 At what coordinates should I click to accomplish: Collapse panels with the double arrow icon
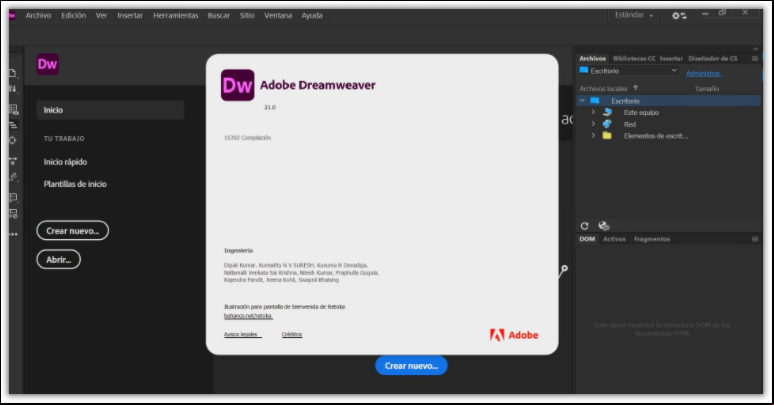point(755,49)
